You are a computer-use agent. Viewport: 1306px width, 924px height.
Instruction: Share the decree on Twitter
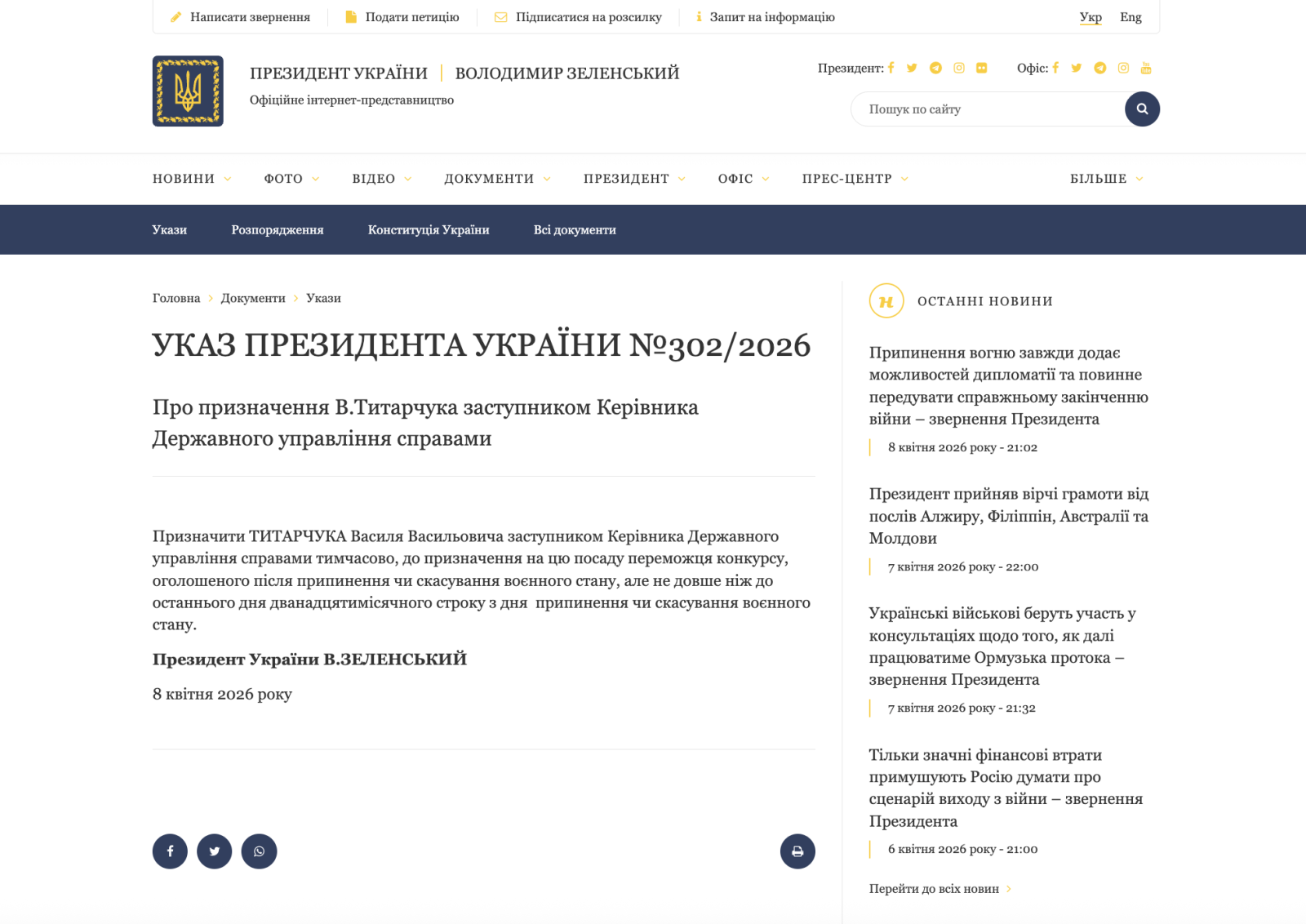[x=215, y=851]
